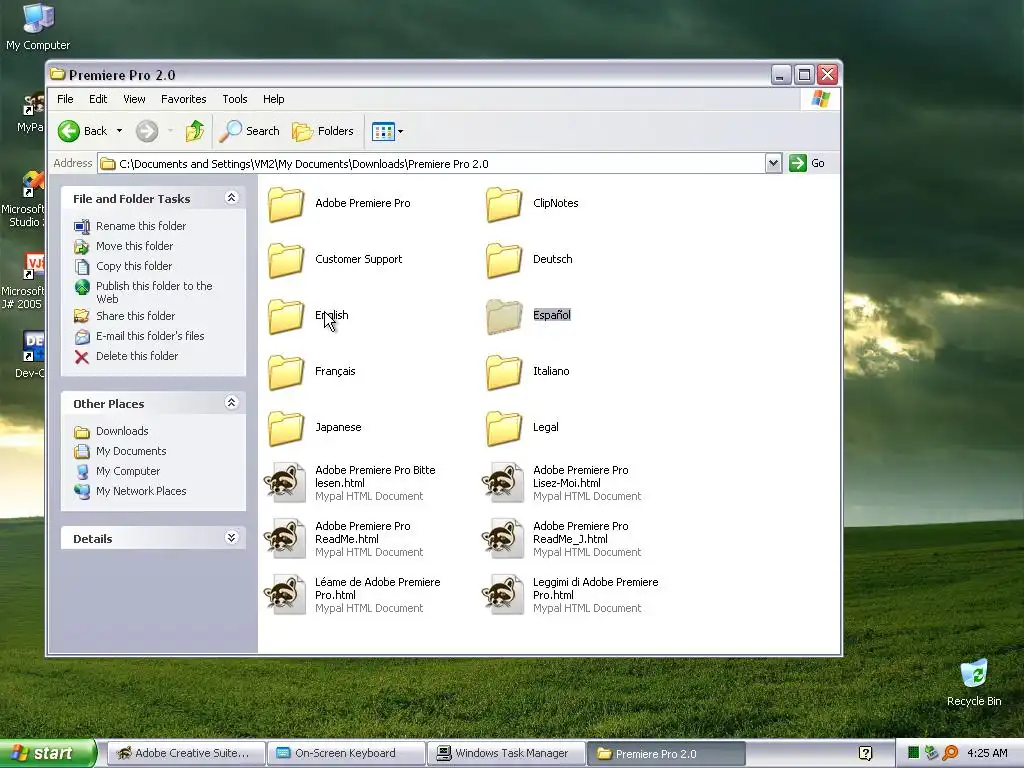Select Léame de Adobe Premiere Pro.html icon
Screen dimensions: 1024x768
(285, 595)
